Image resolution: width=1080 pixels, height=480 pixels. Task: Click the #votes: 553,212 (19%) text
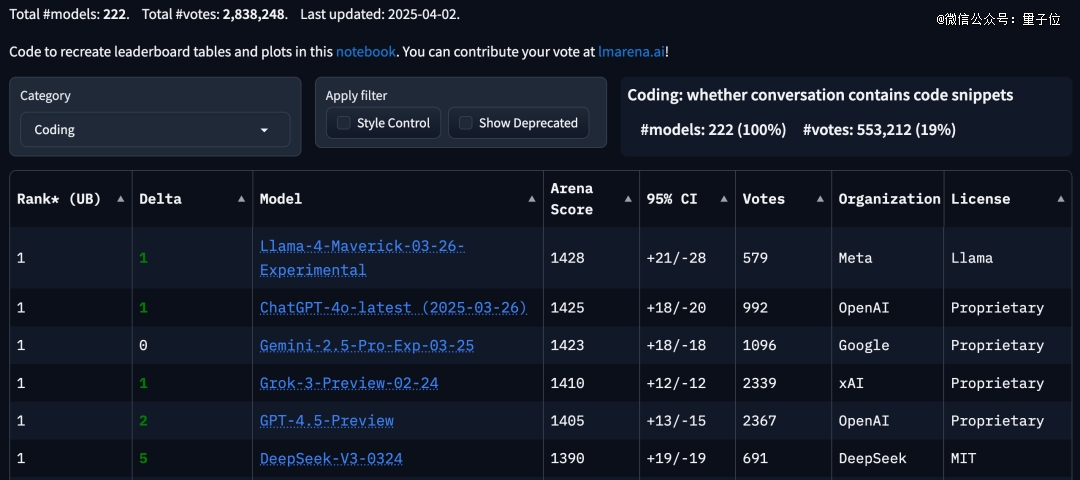879,129
